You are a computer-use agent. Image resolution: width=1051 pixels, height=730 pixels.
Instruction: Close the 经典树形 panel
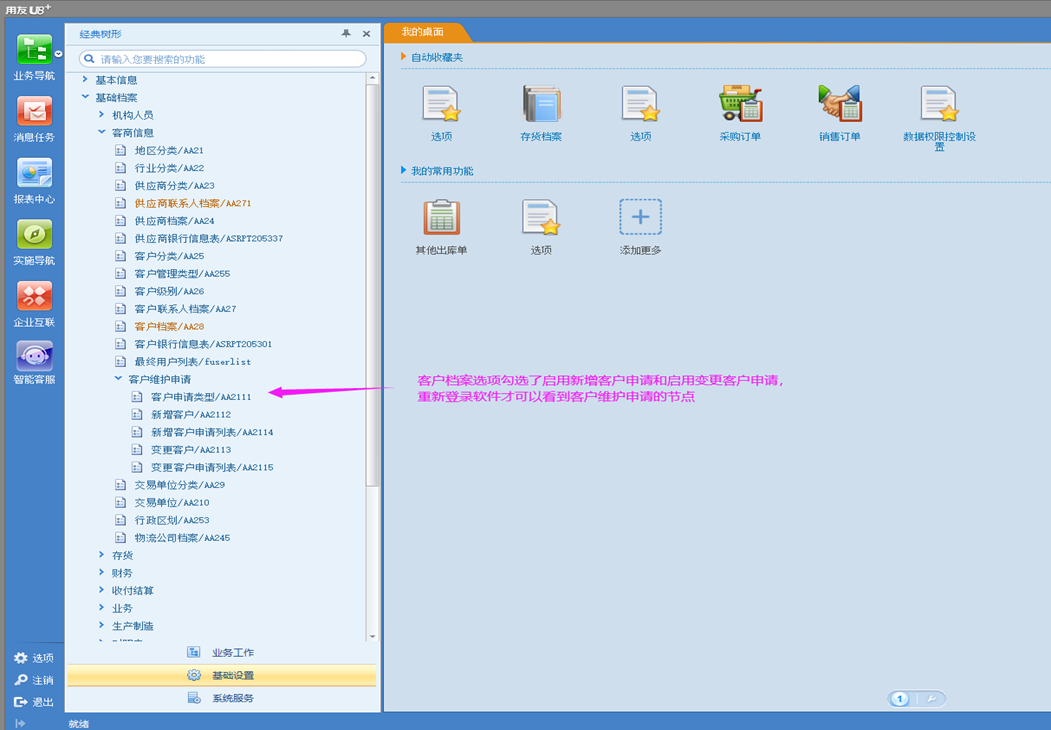pos(366,34)
